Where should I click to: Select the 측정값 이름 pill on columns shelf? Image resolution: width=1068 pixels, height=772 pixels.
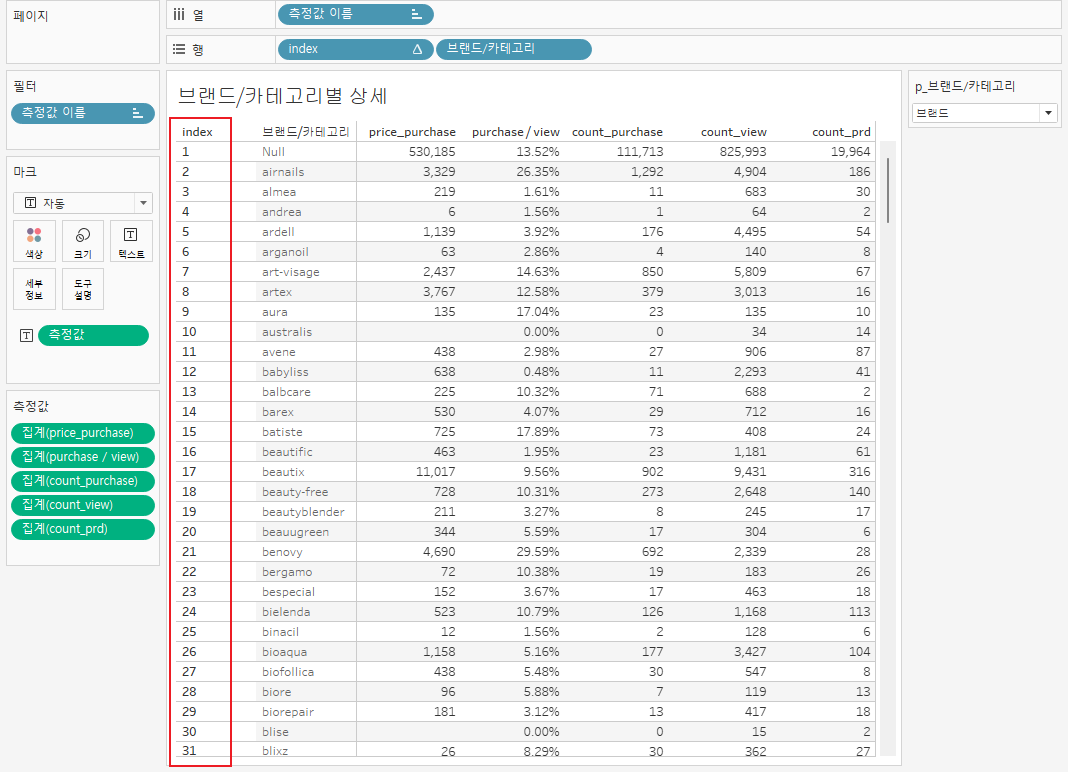(x=355, y=14)
